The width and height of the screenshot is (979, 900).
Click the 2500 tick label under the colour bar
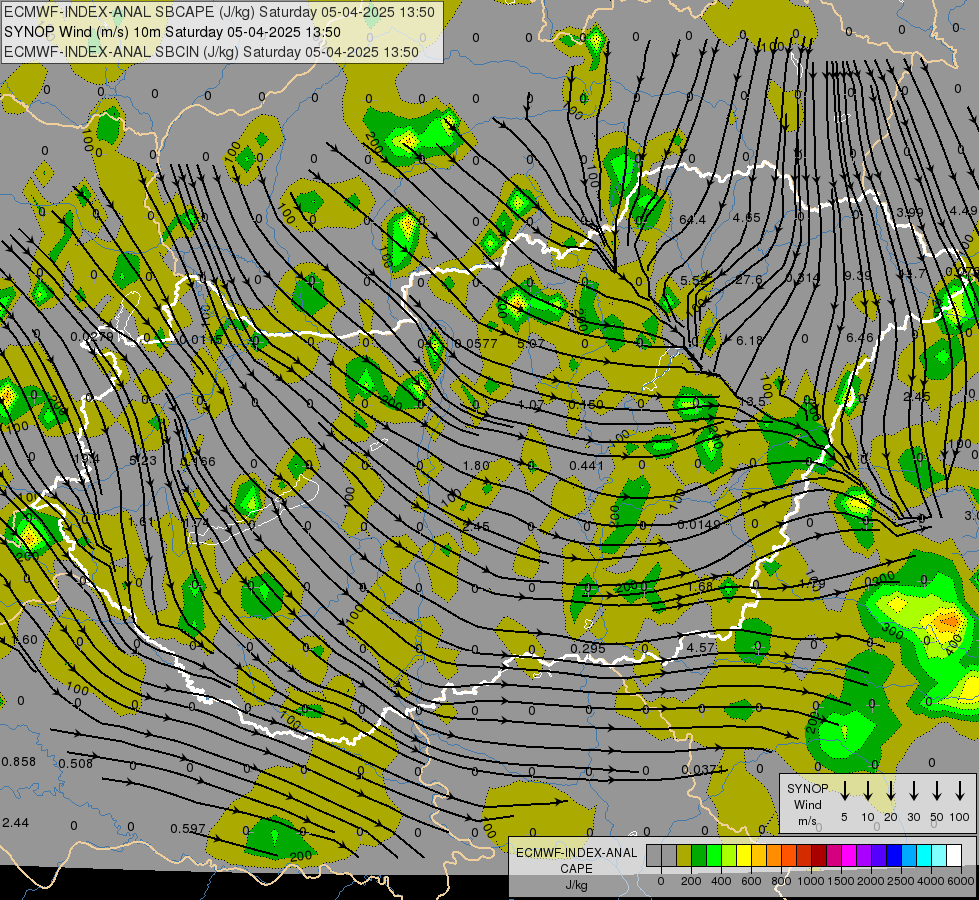pos(901,881)
